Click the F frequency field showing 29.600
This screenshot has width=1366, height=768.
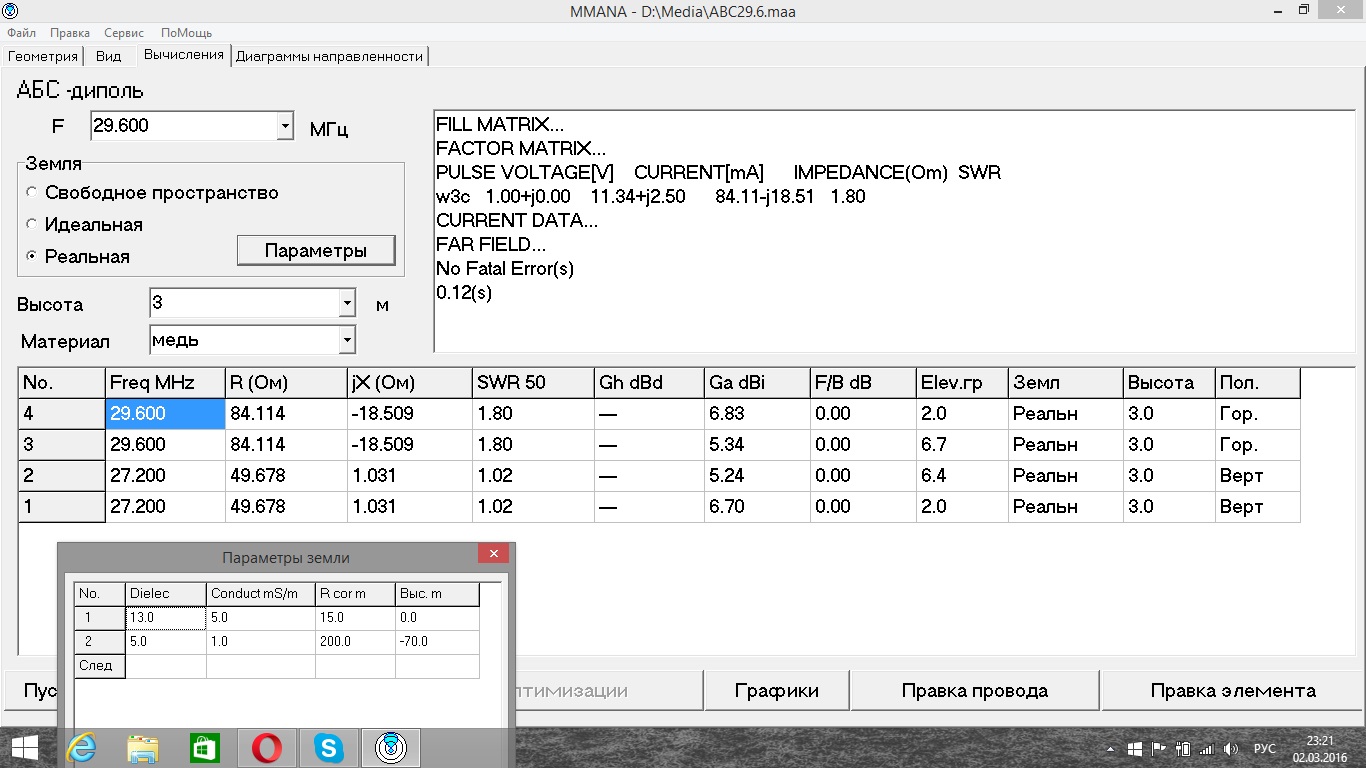tap(183, 126)
